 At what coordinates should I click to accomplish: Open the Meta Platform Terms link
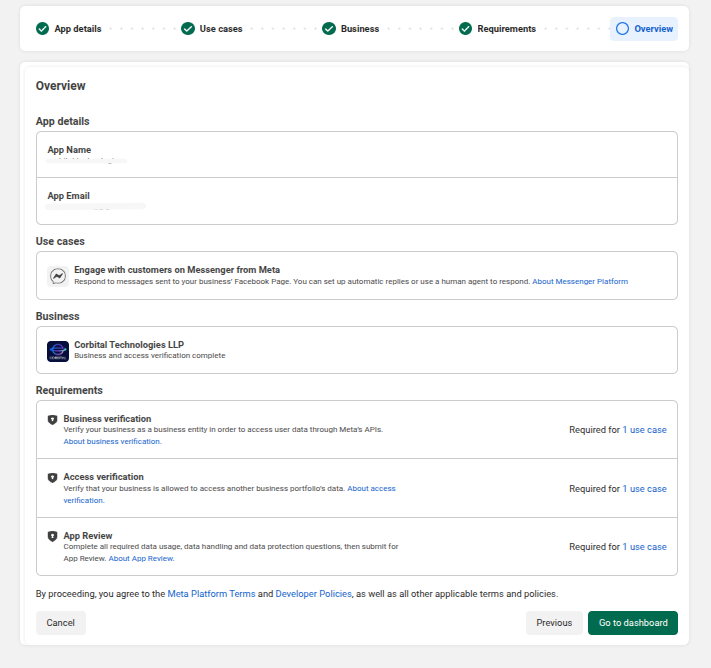(x=211, y=594)
